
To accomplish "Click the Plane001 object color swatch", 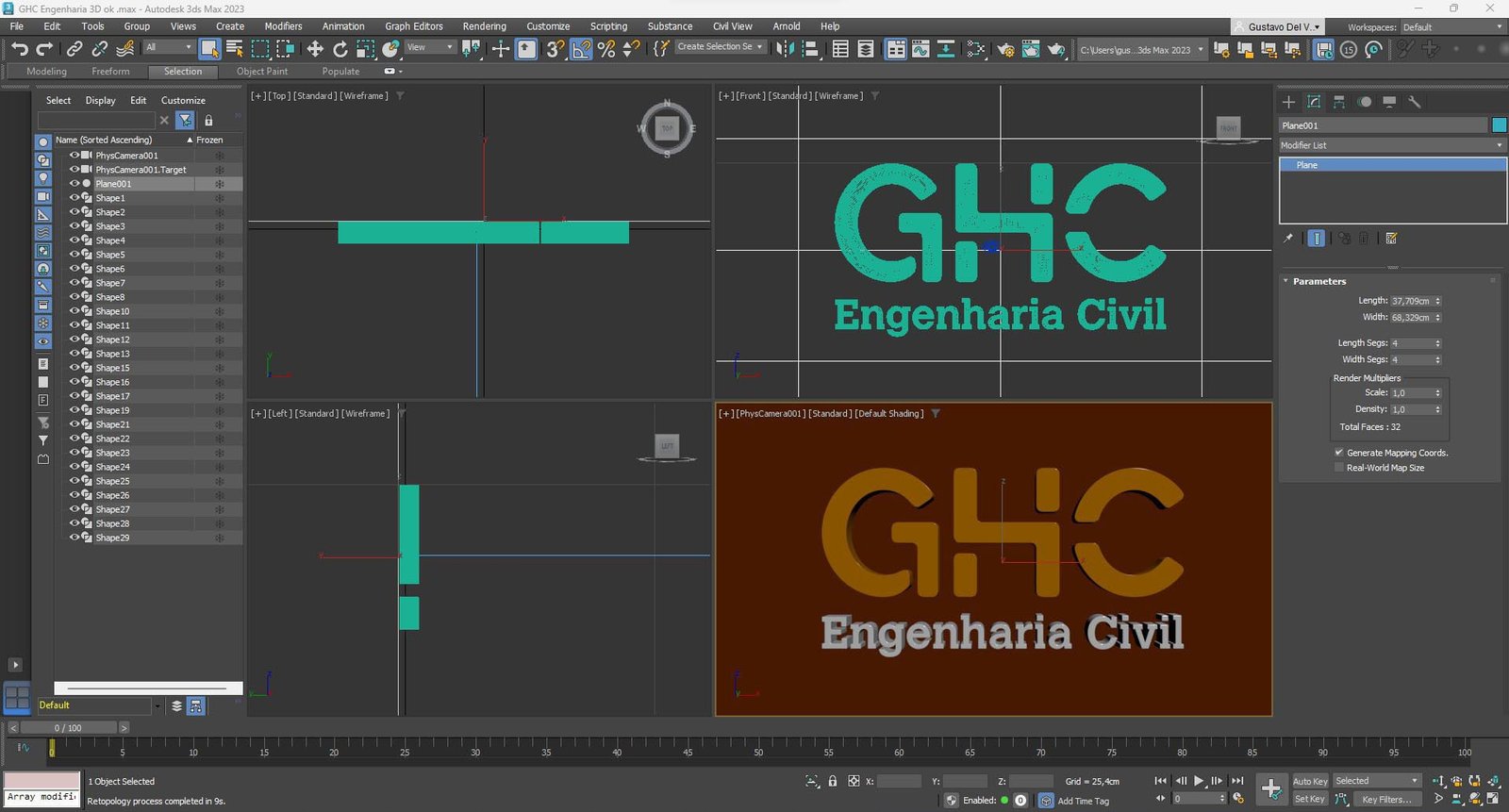I will click(x=1499, y=125).
